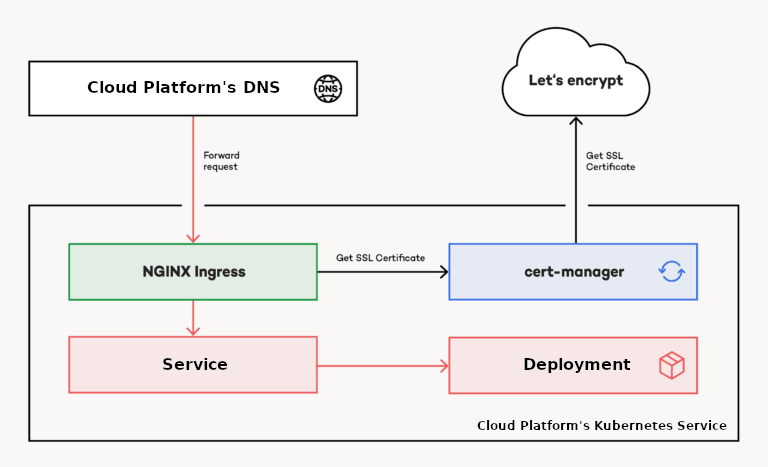The image size is (768, 467).
Task: Select the cert-manager box
Action: pyautogui.click(x=573, y=272)
